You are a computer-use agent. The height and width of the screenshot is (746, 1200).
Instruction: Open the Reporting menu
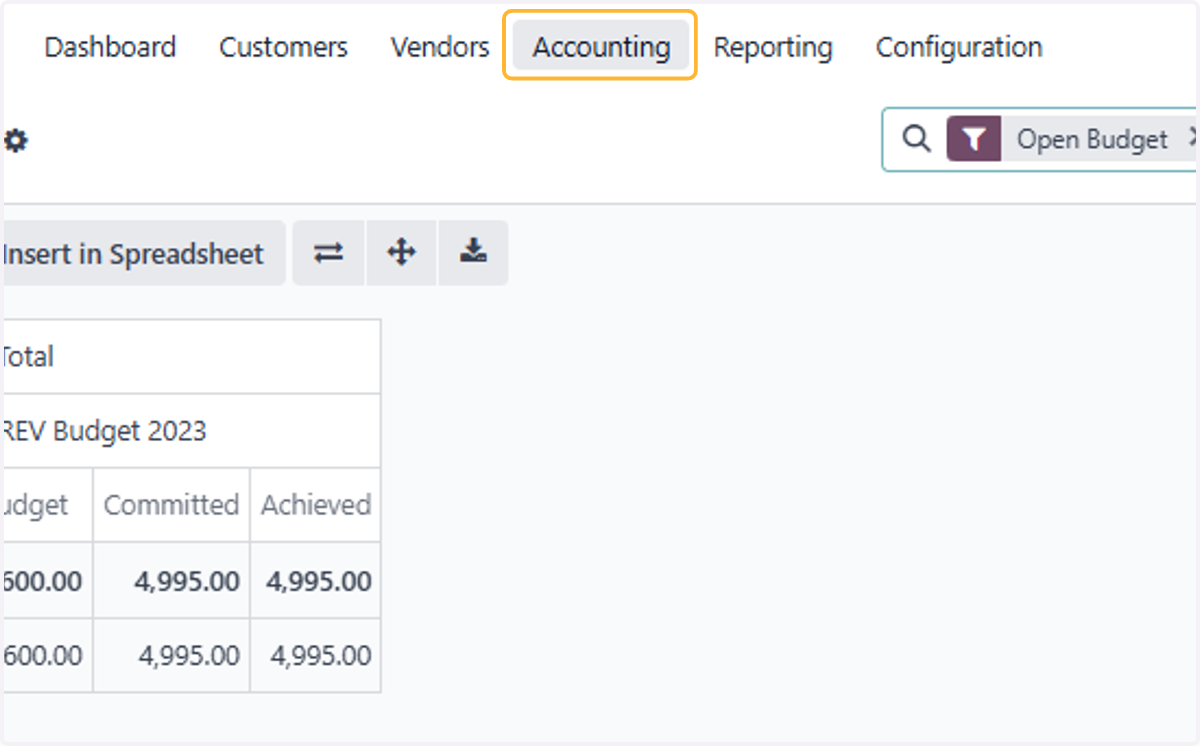773,47
